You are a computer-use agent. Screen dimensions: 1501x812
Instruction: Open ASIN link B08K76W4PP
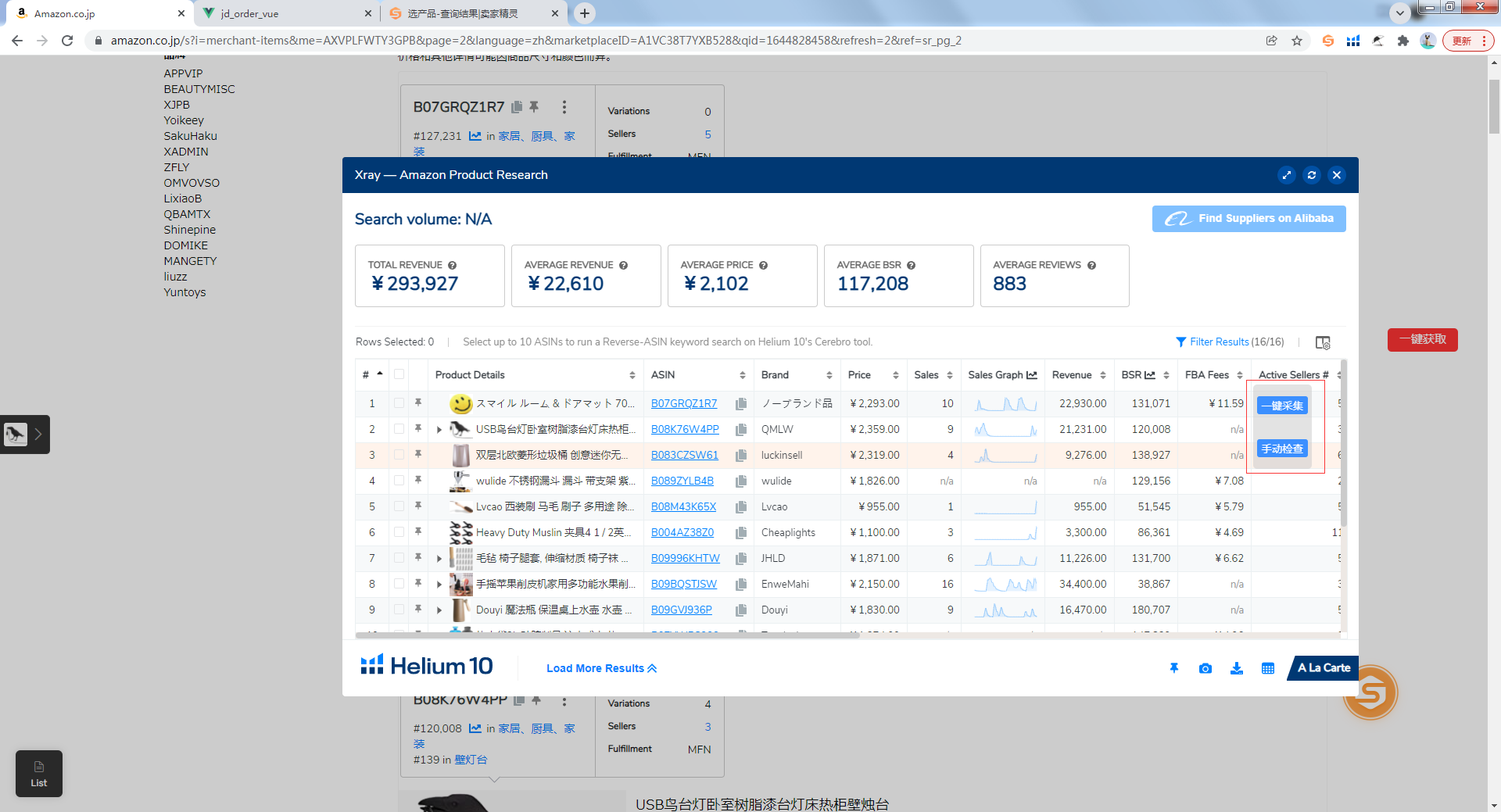click(684, 430)
